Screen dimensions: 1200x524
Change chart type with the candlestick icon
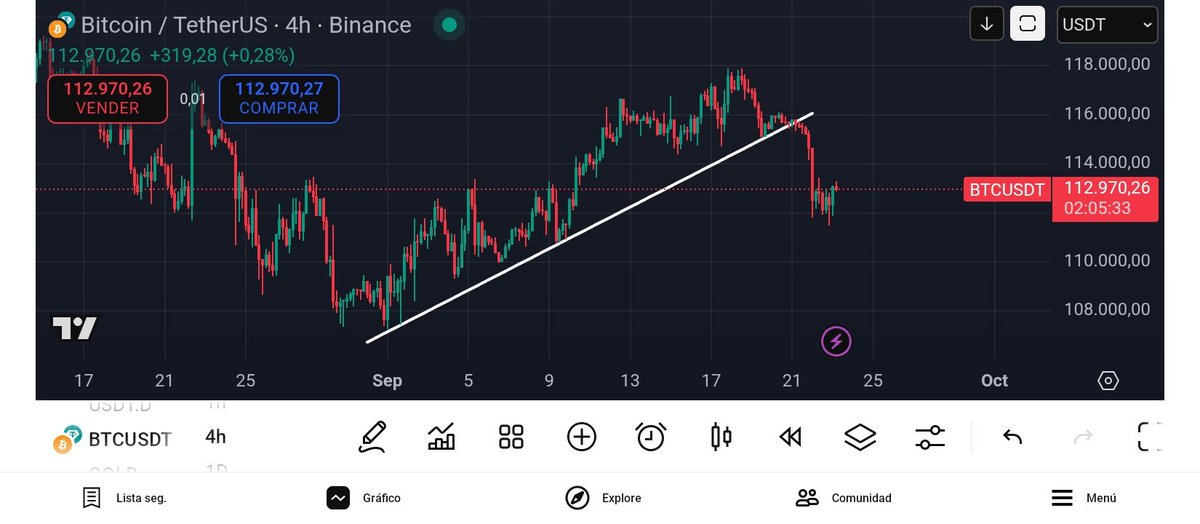click(721, 436)
